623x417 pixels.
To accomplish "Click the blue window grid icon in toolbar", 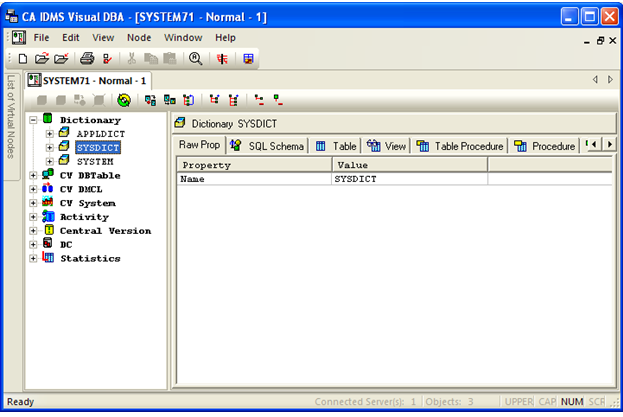I will pos(248,59).
